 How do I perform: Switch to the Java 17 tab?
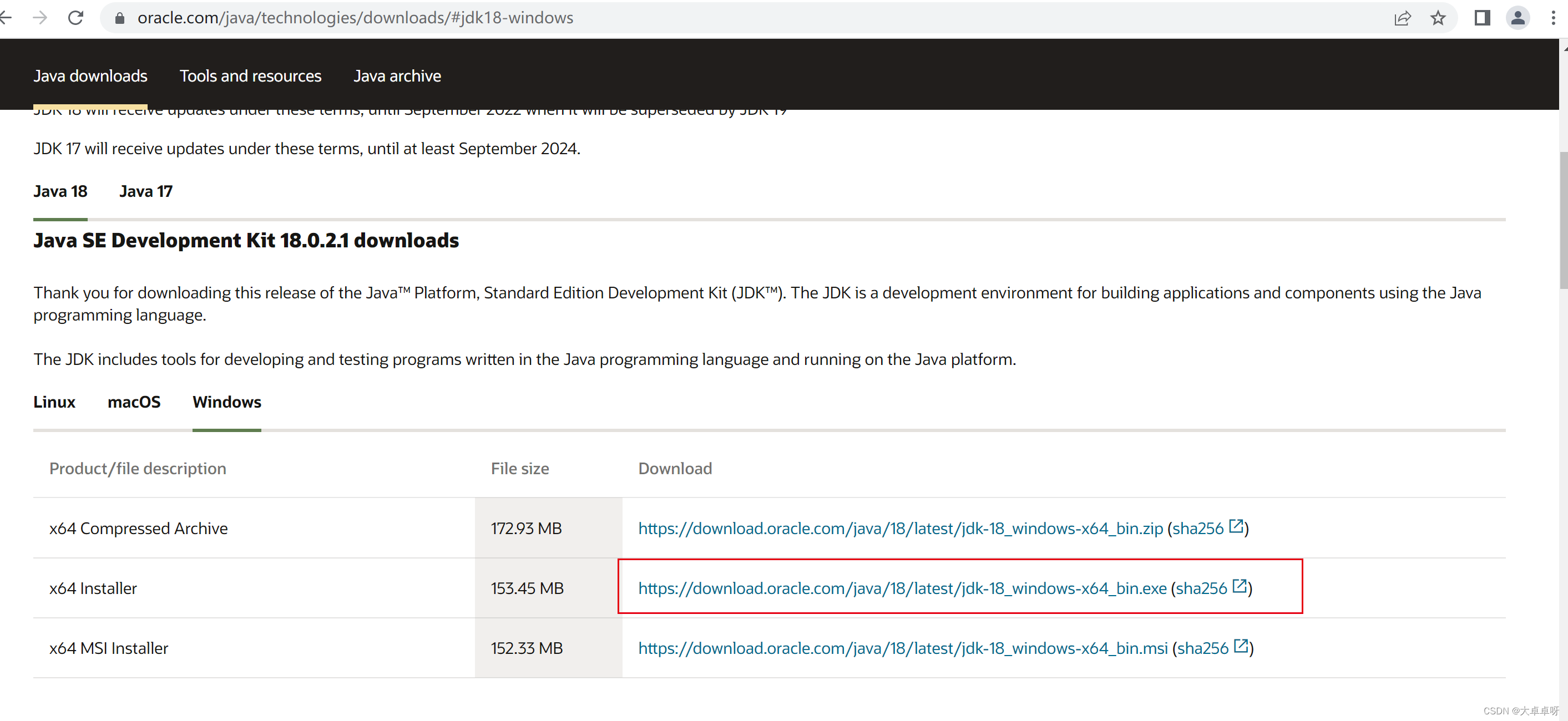(x=146, y=191)
